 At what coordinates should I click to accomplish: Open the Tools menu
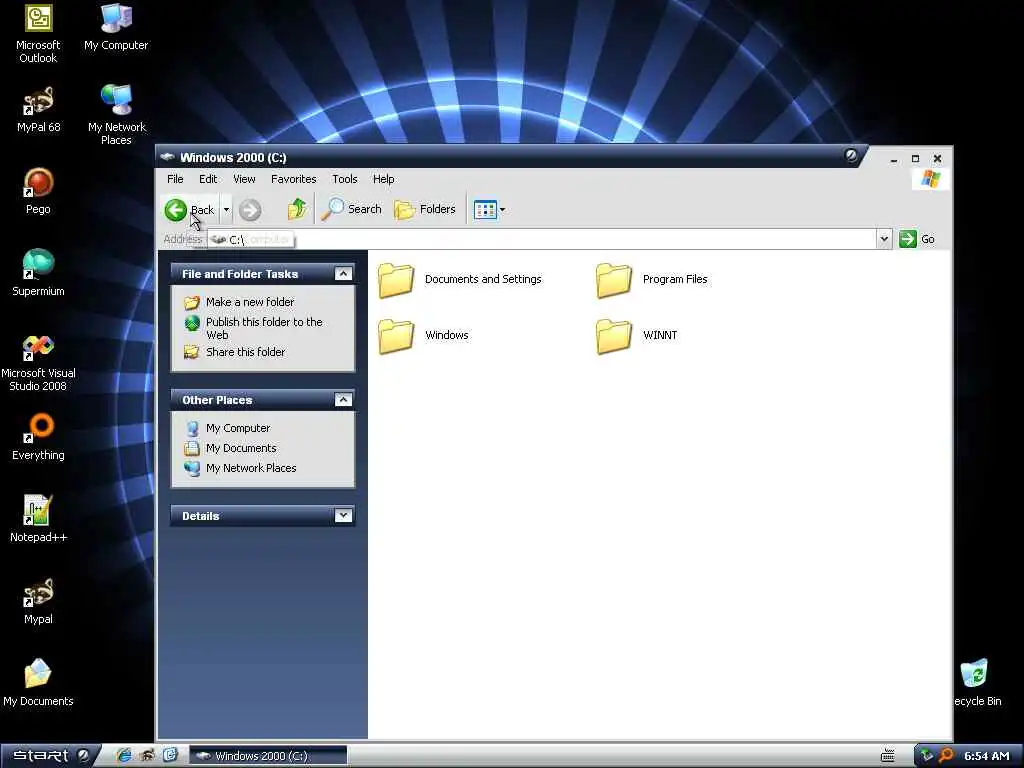(x=344, y=179)
